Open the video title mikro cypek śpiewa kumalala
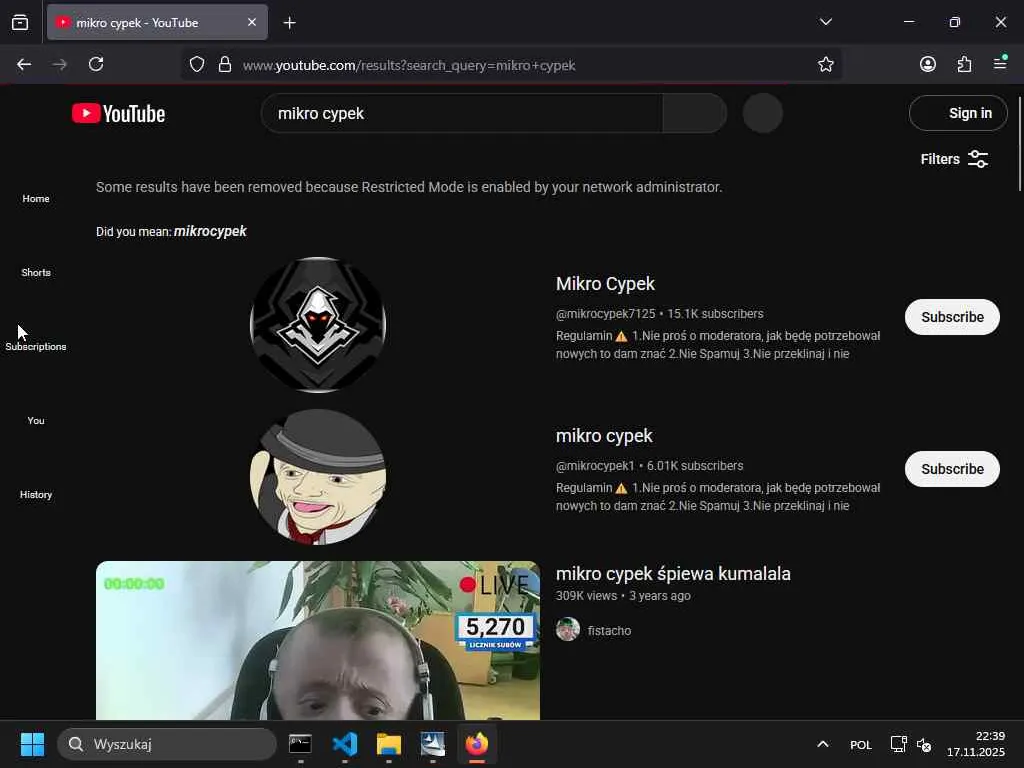This screenshot has width=1024, height=768. point(673,574)
